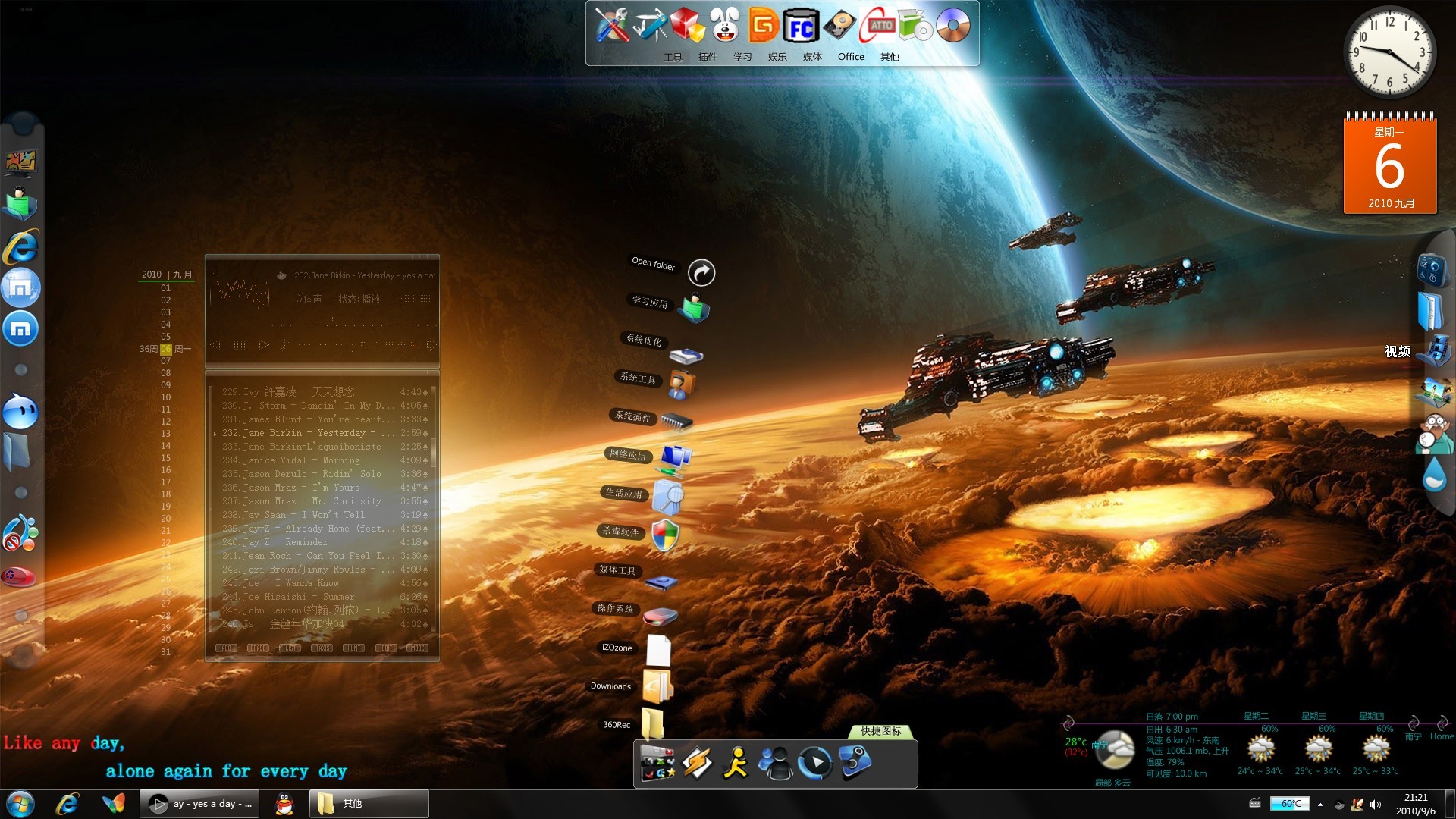Launch the Swiss army knife utility icon
This screenshot has width=1456, height=819.
[x=650, y=25]
